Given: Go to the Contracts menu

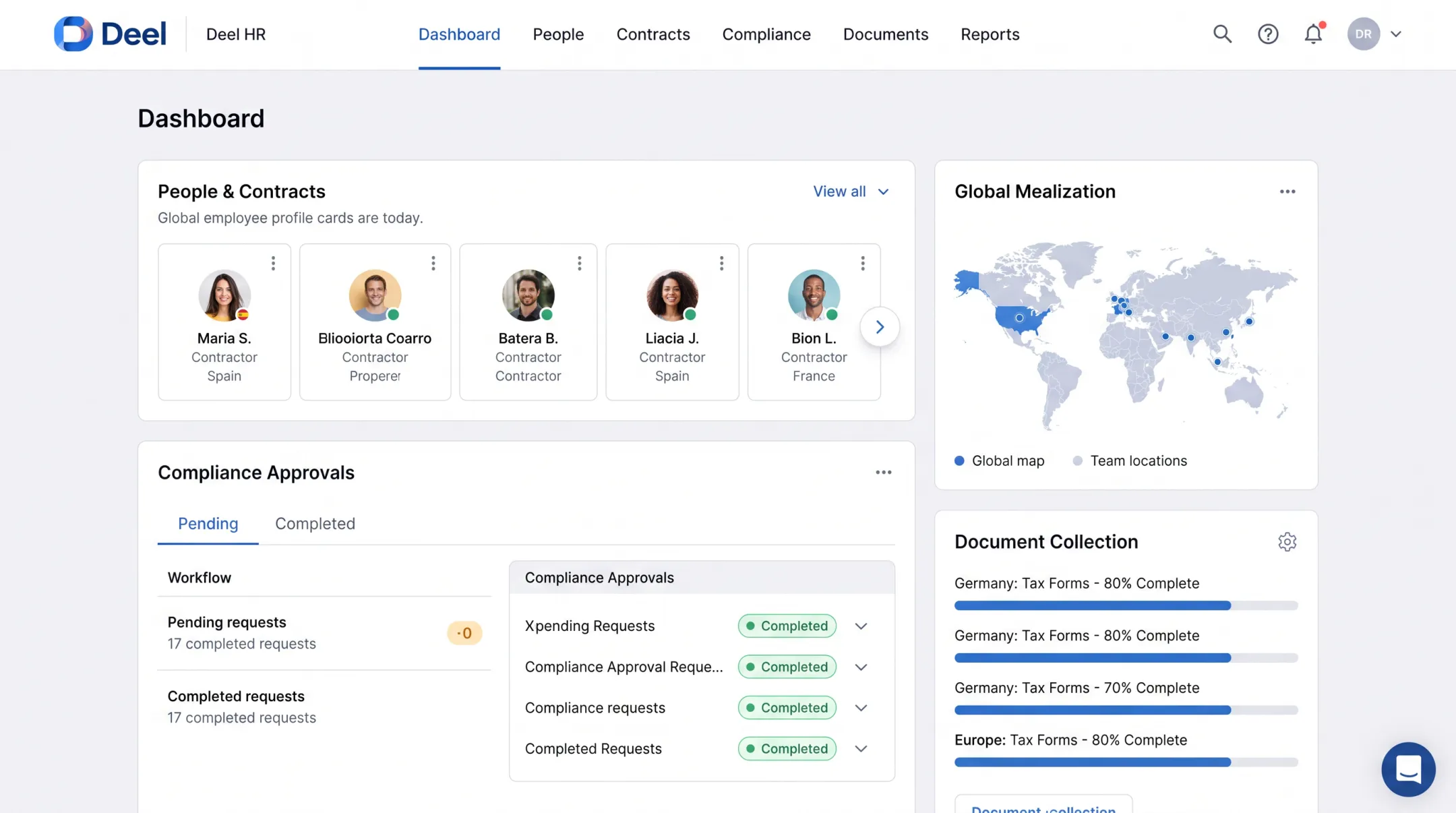Looking at the screenshot, I should pos(653,34).
